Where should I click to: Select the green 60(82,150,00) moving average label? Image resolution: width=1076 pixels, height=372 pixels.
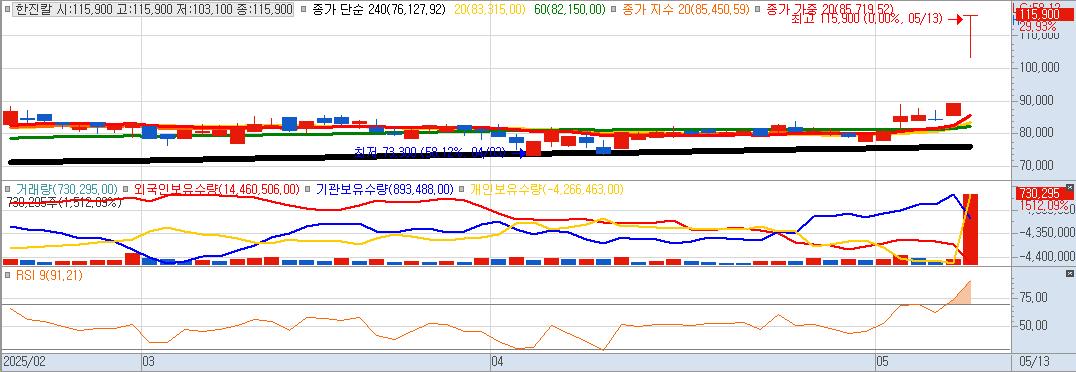pyautogui.click(x=572, y=10)
